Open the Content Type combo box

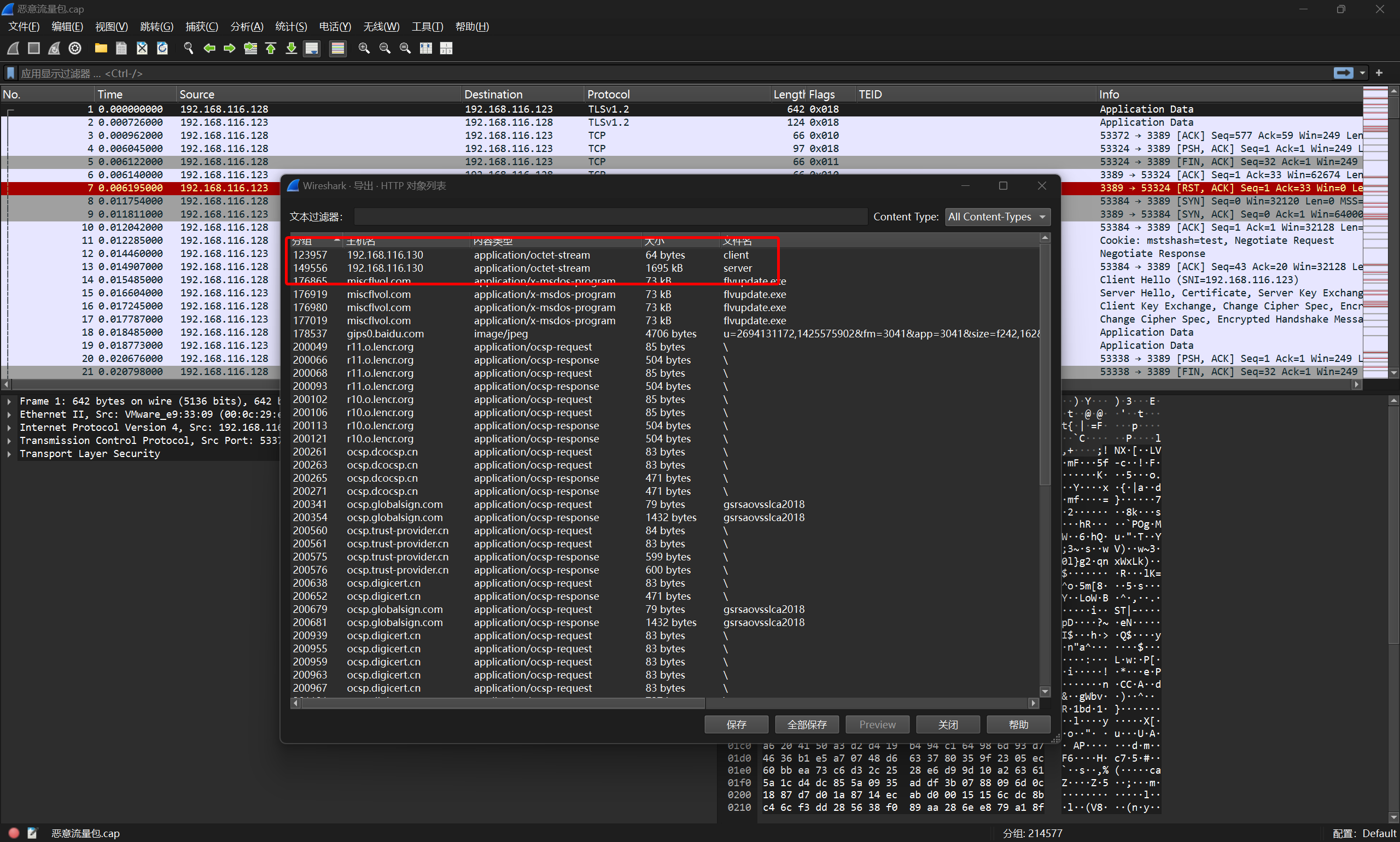coord(997,217)
